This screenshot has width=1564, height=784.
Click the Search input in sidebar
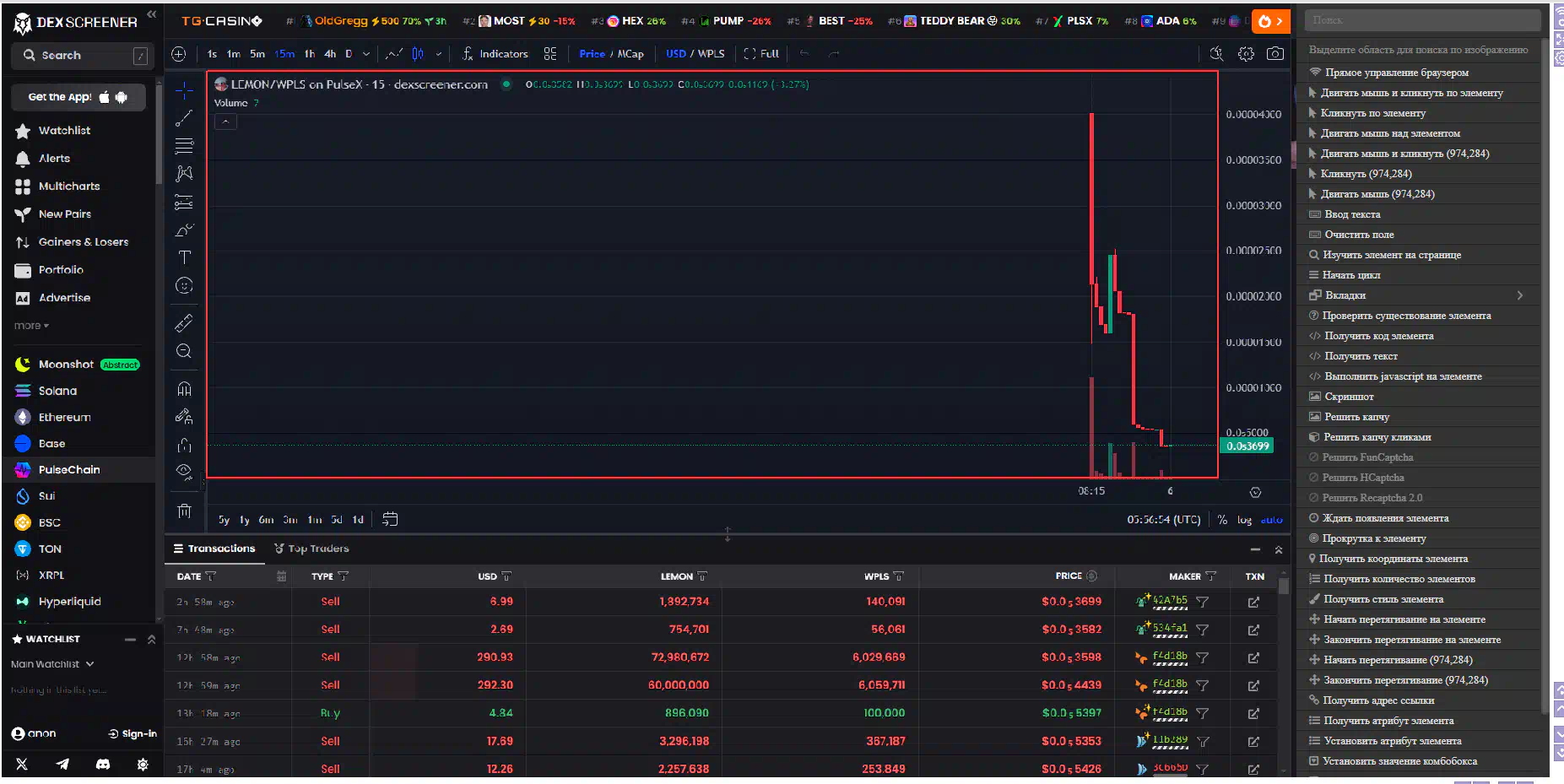click(83, 56)
